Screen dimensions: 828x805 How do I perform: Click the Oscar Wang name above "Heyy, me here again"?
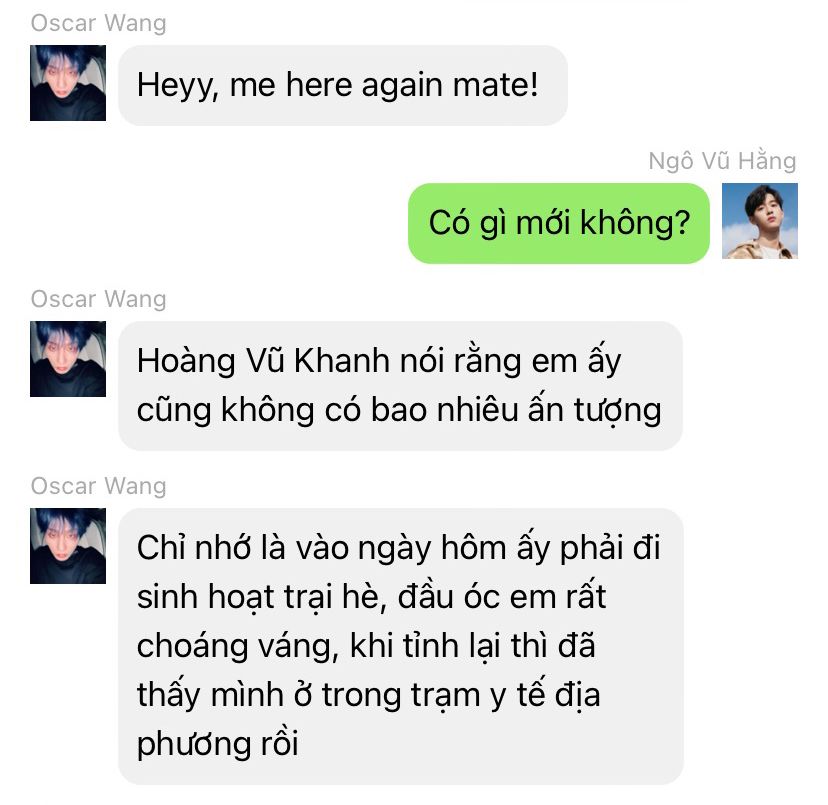tap(99, 23)
